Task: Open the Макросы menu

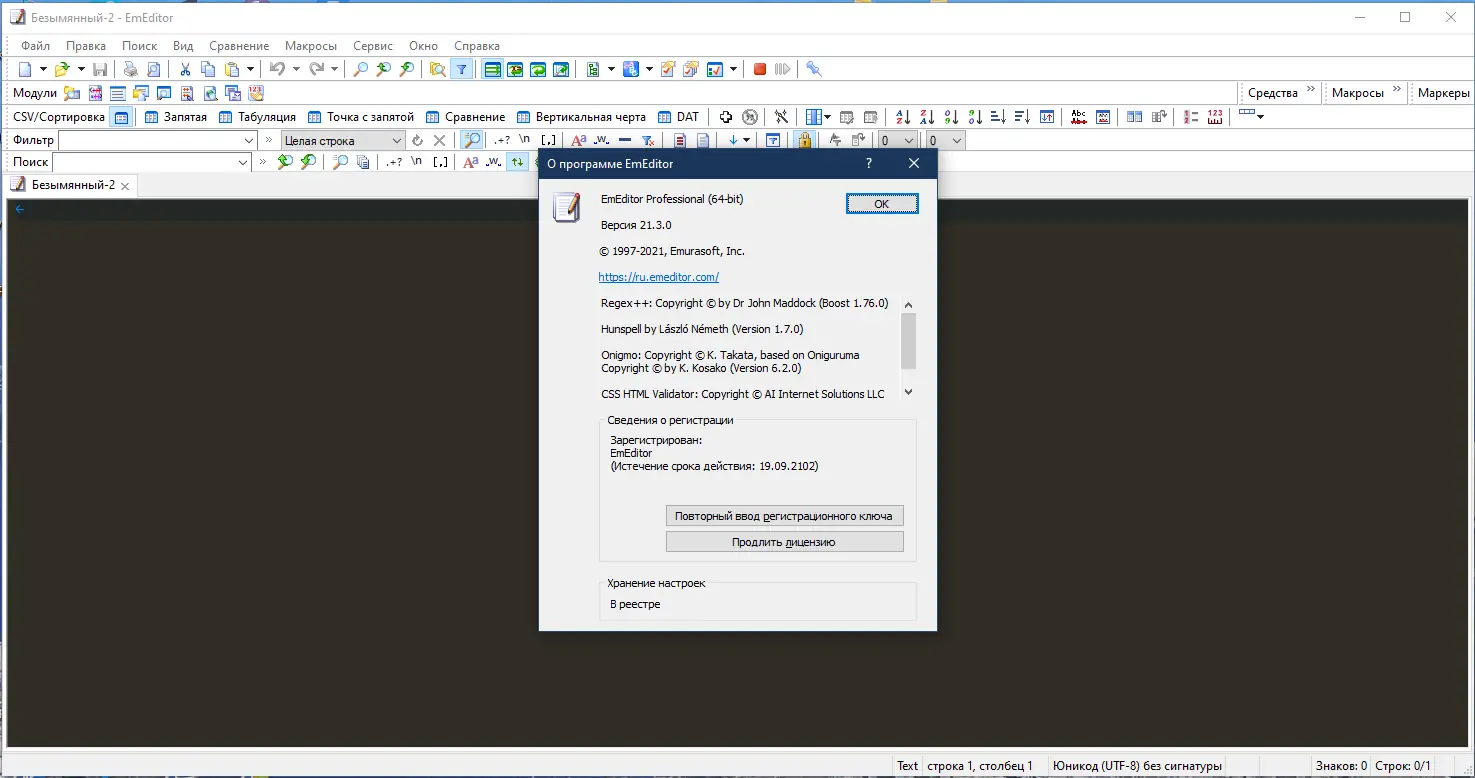Action: coord(310,45)
